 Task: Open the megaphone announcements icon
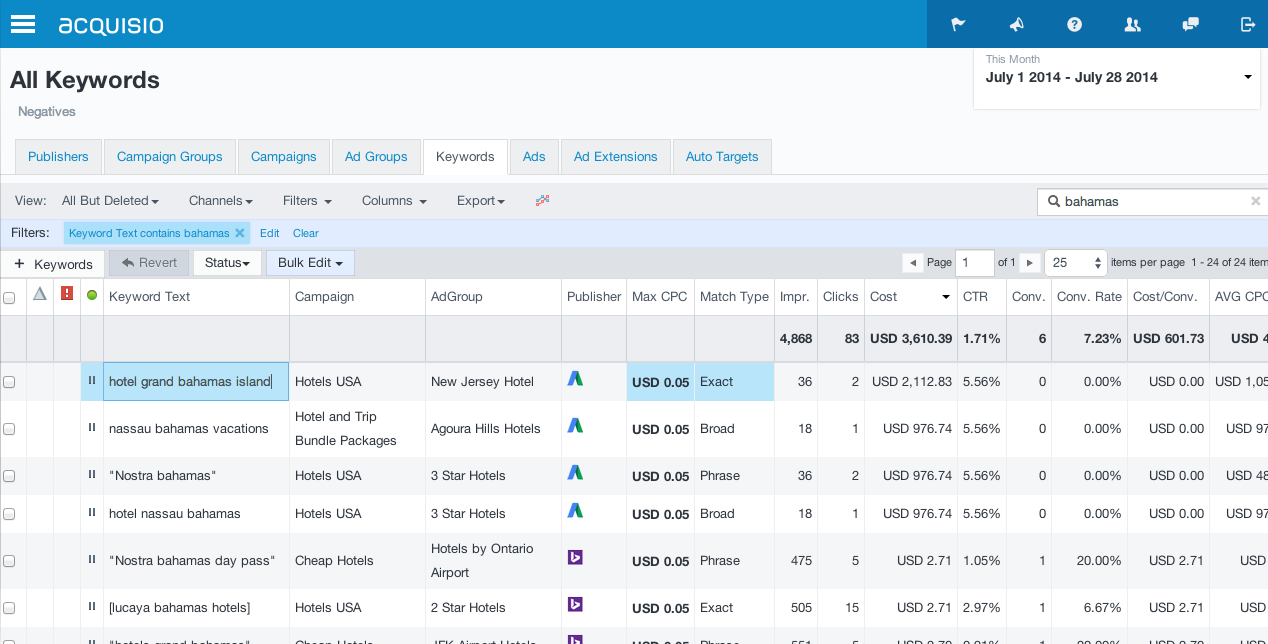pos(1016,24)
